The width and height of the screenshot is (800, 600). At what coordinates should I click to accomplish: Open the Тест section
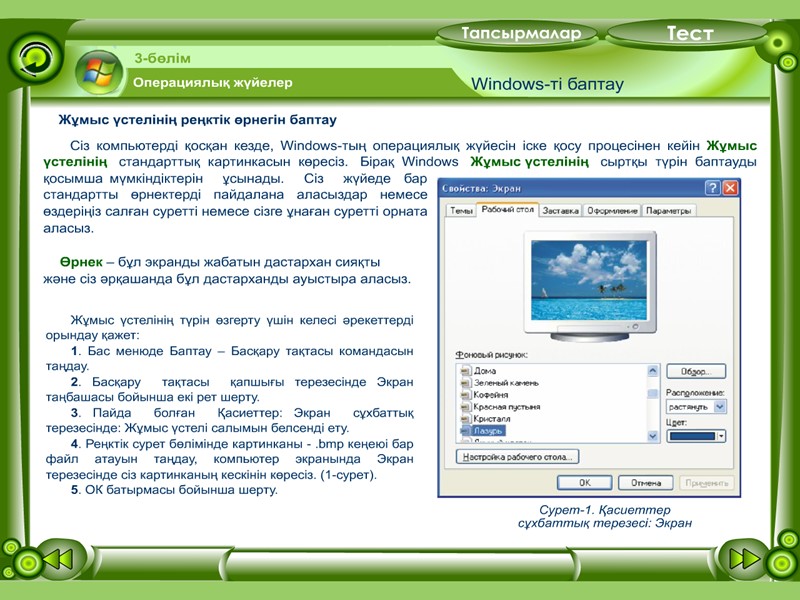point(689,34)
